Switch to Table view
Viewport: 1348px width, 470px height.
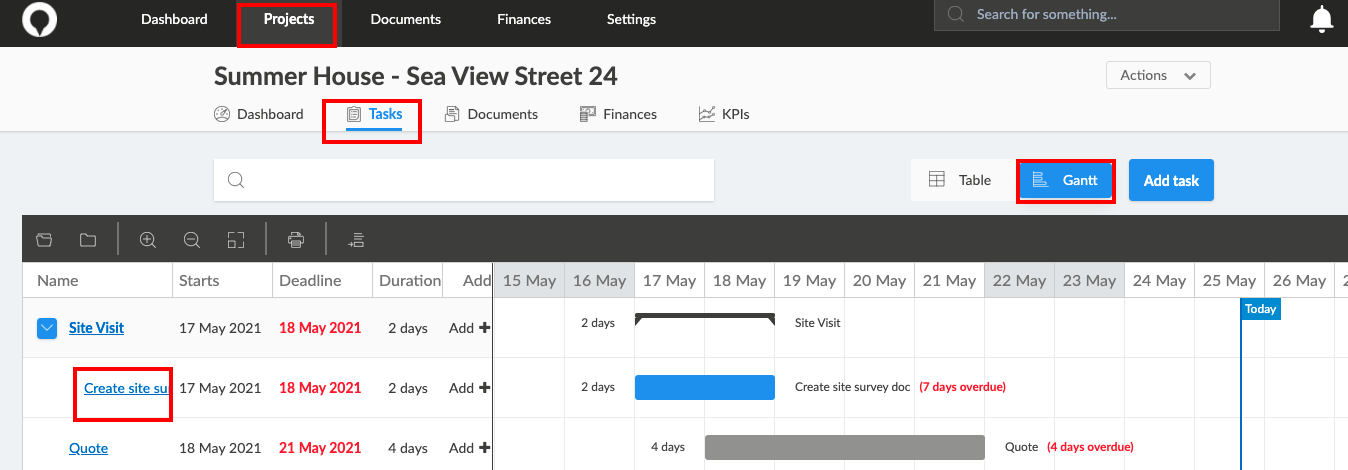[960, 180]
